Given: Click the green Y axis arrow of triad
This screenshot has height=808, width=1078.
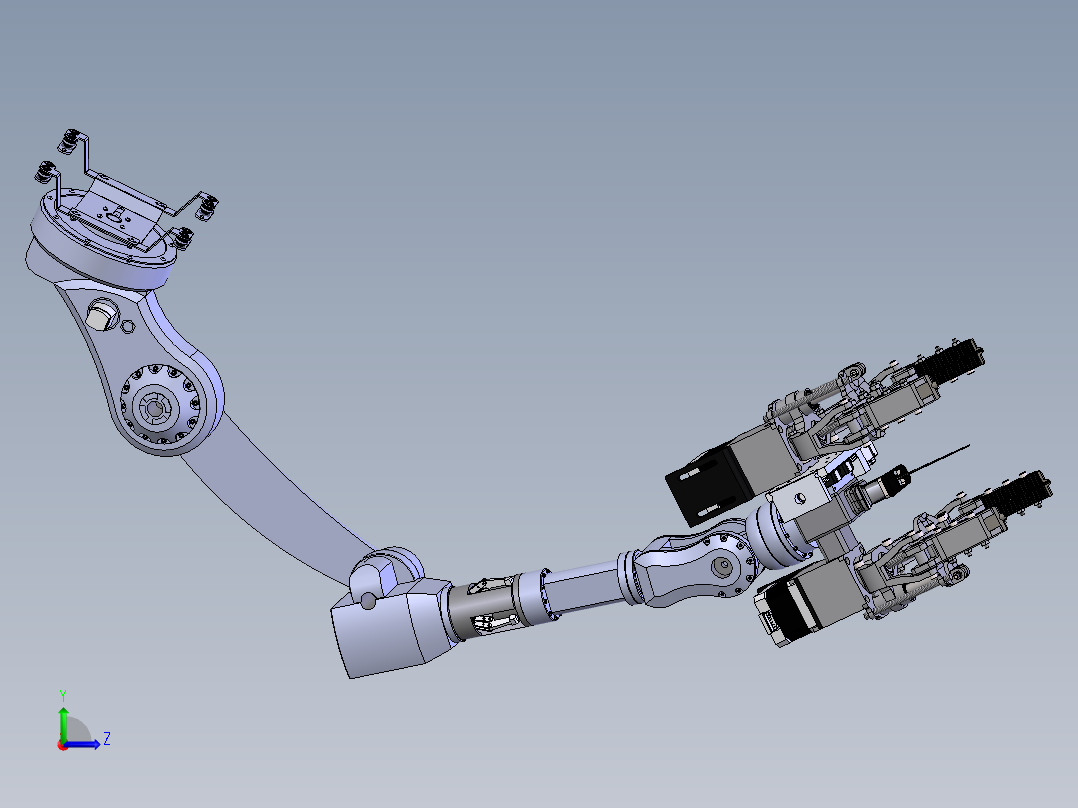Looking at the screenshot, I should tap(63, 720).
